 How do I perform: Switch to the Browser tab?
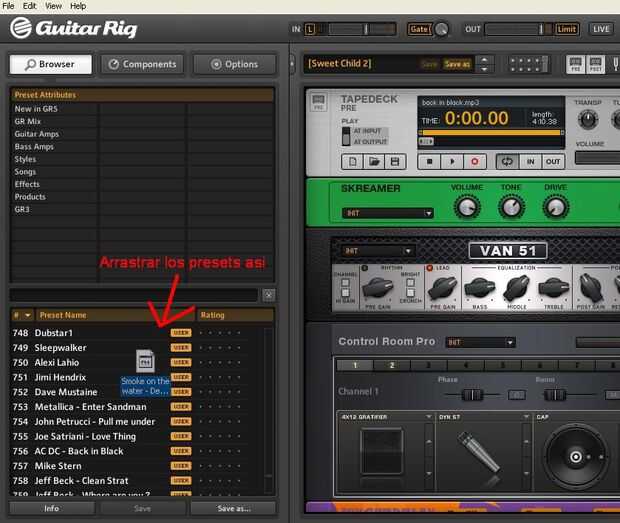pos(51,64)
